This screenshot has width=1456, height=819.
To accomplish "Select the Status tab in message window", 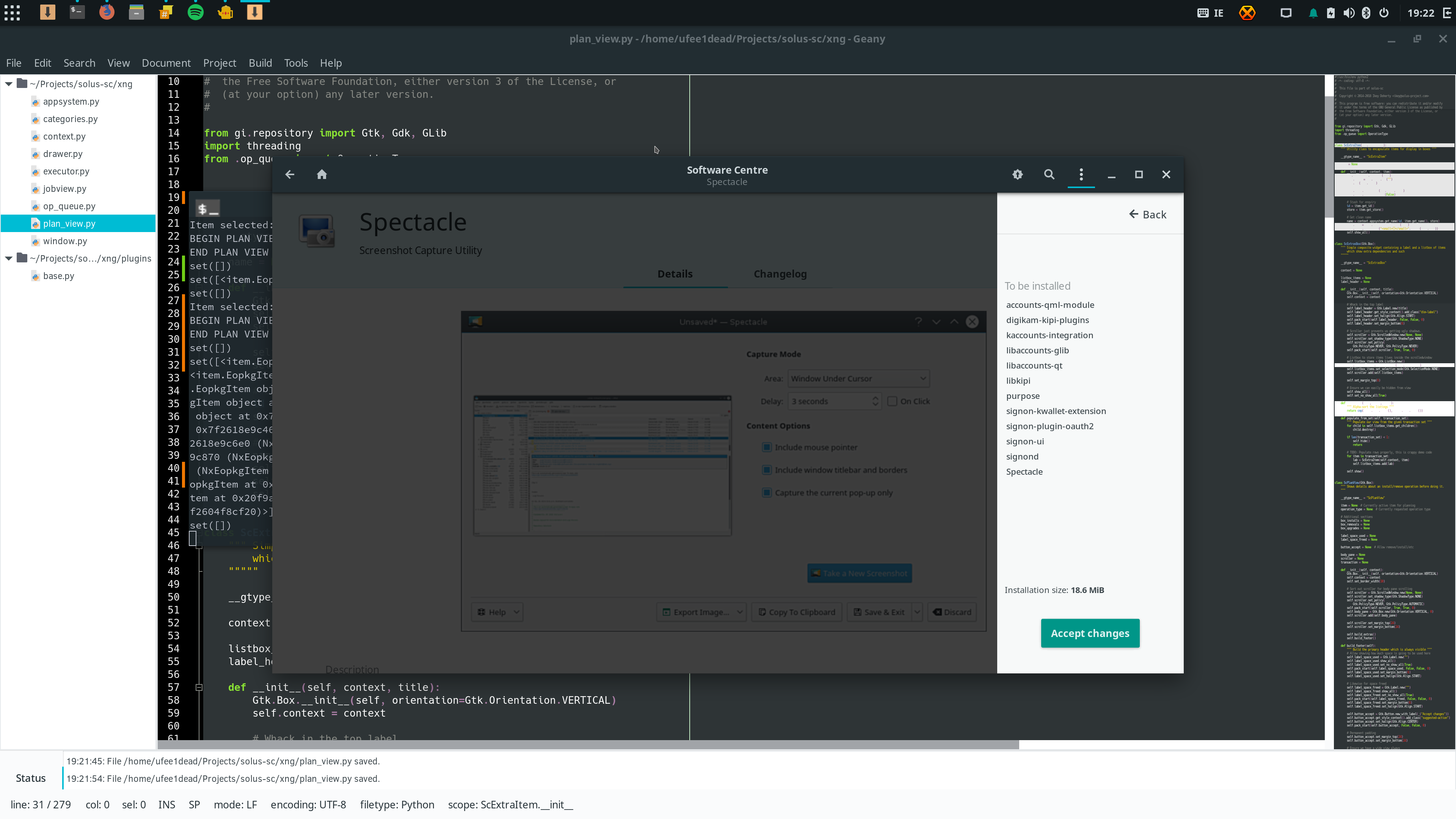I will [x=30, y=778].
